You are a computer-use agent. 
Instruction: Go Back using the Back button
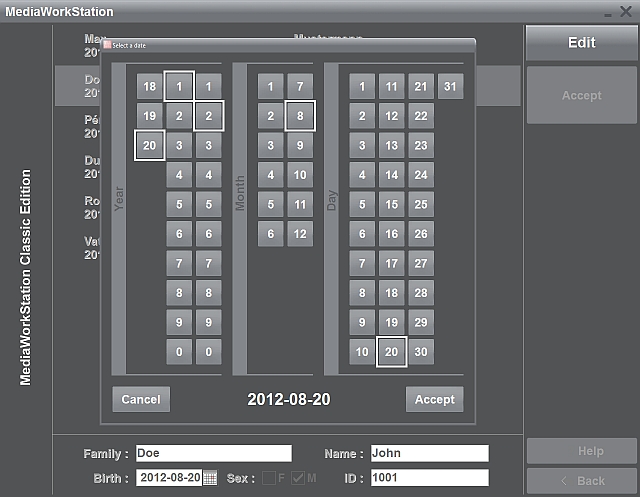tap(582, 481)
